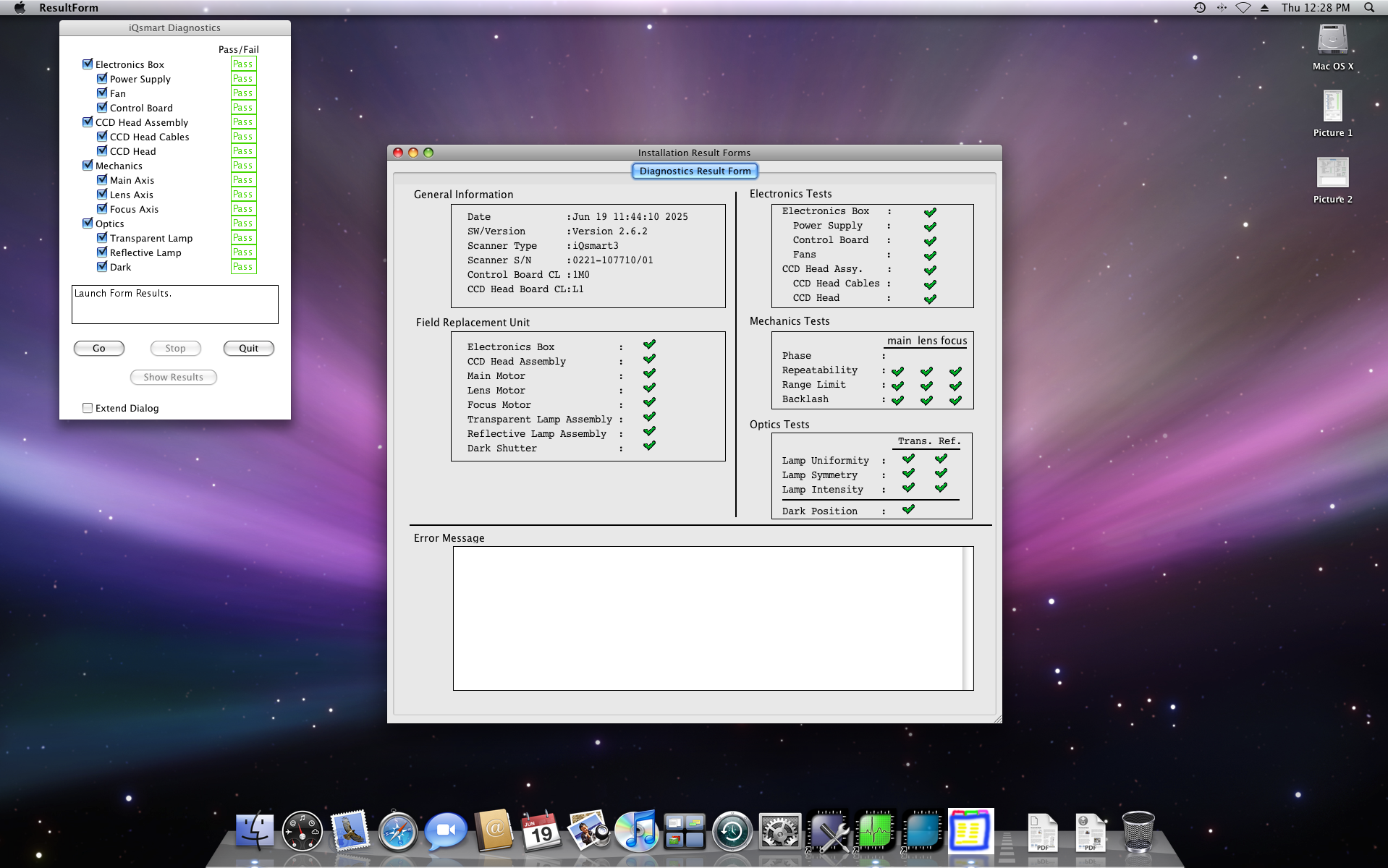1388x868 pixels.
Task: Open the Apple menu
Action: coord(20,7)
